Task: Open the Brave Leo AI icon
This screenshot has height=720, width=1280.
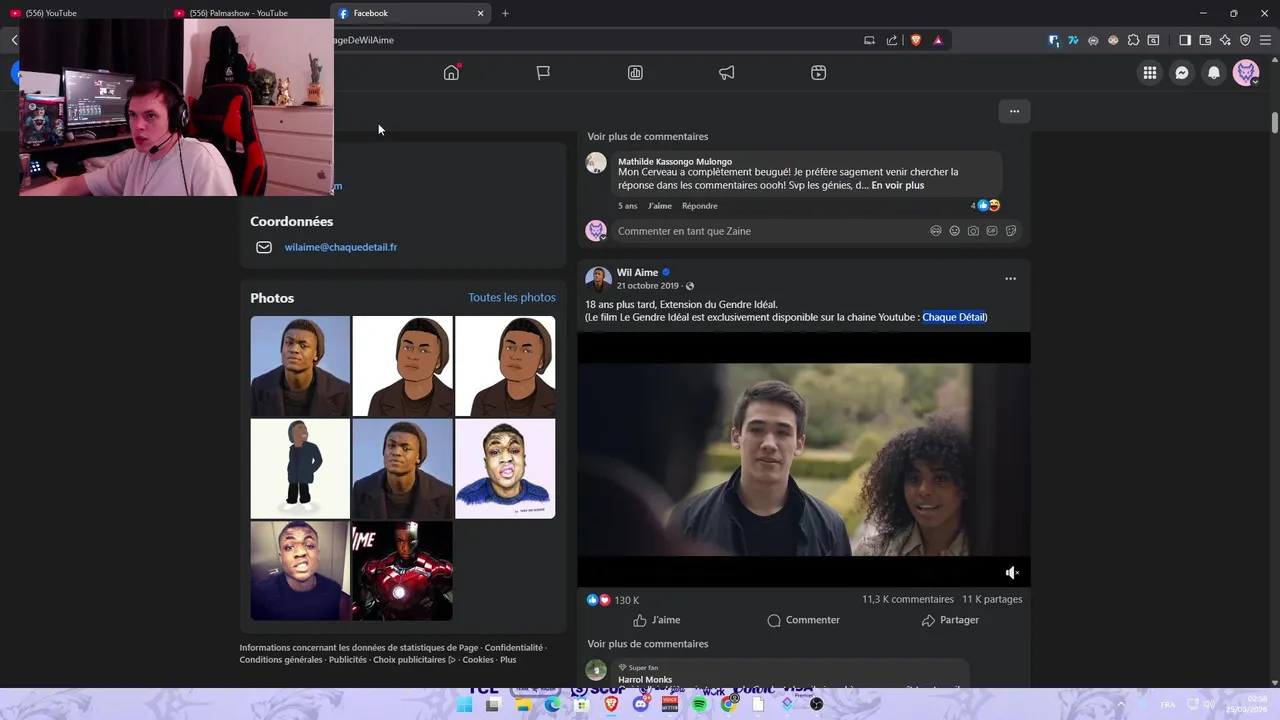Action: pyautogui.click(x=1225, y=40)
